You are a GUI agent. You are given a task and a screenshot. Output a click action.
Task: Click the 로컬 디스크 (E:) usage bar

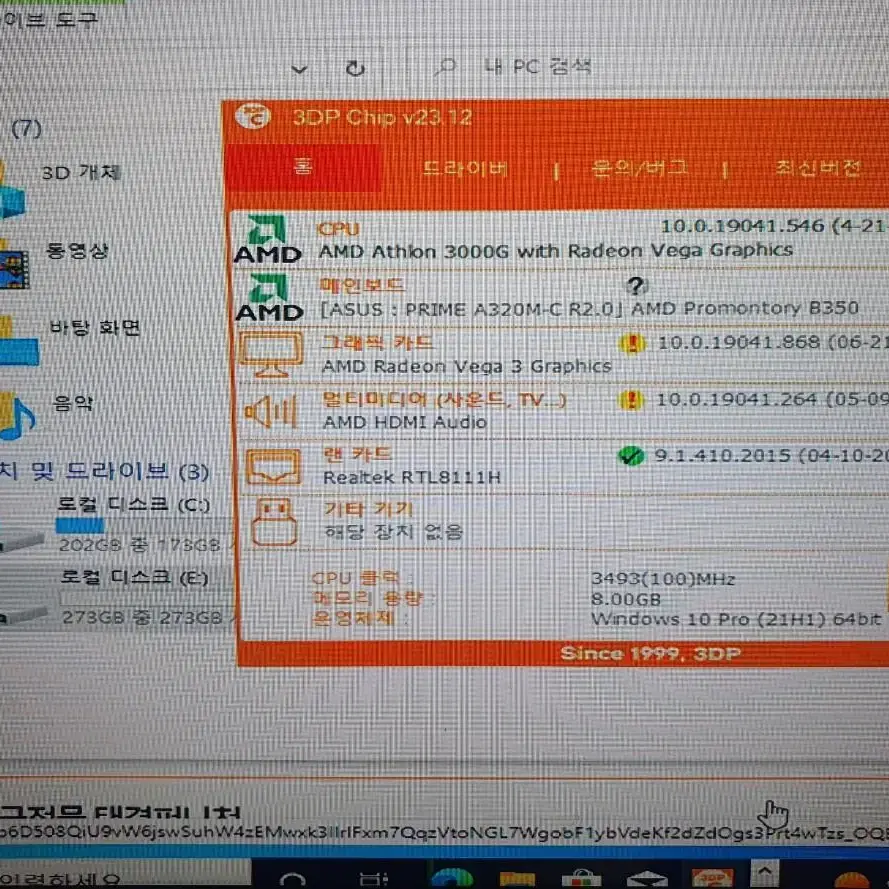[x=146, y=598]
